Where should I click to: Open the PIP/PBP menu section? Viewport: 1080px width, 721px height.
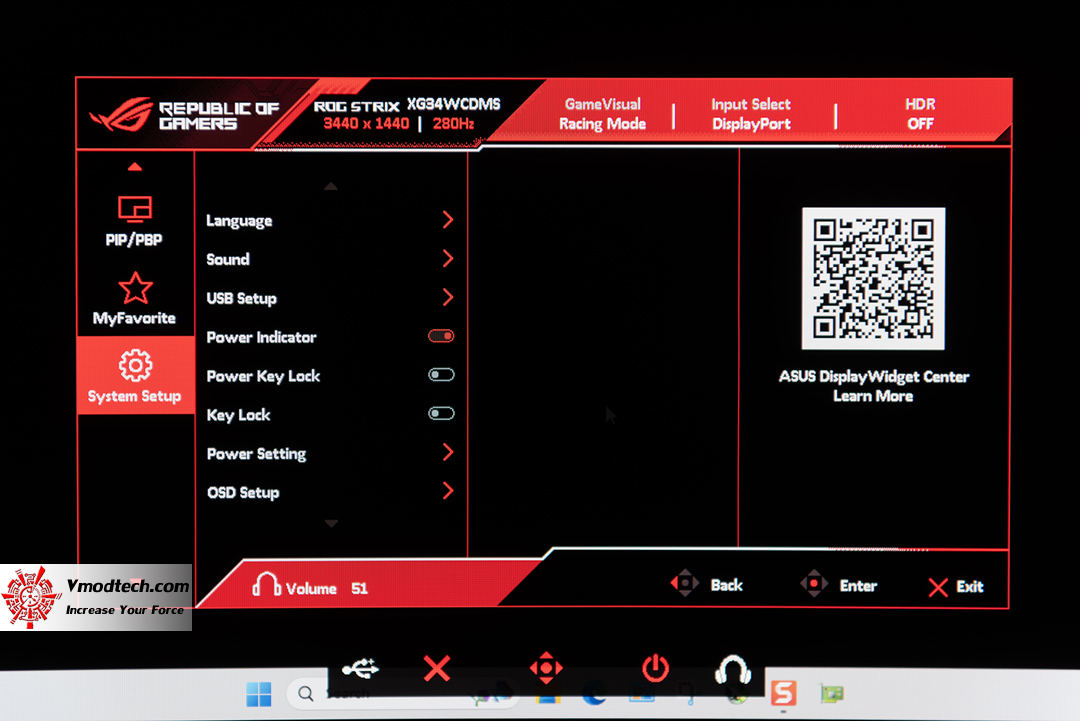tap(134, 221)
